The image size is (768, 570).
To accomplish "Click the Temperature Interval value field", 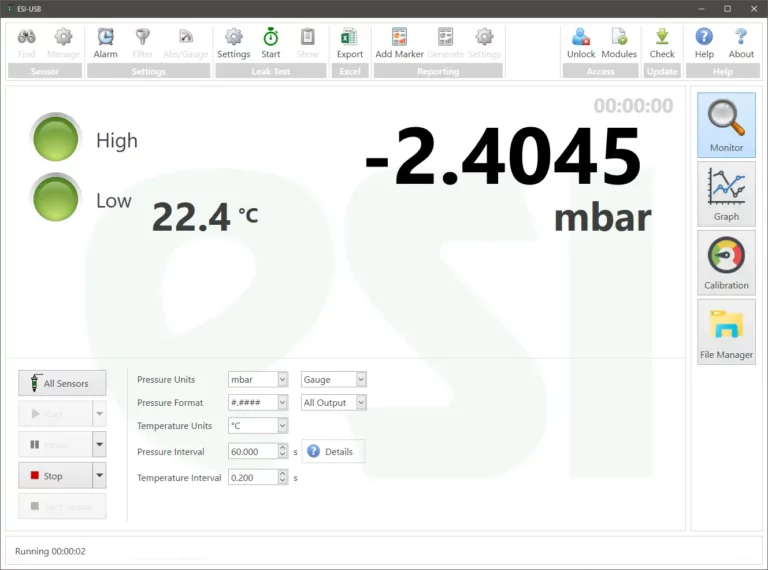I will [253, 477].
